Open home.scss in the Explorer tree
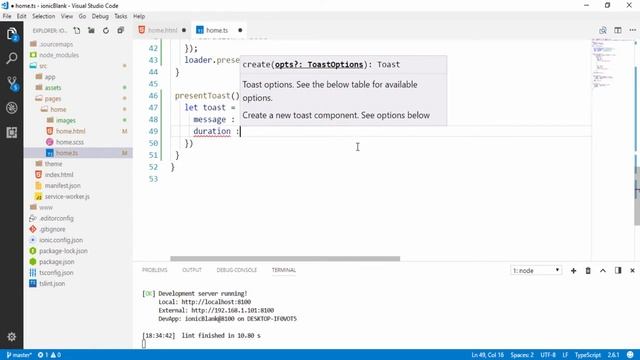This screenshot has height=360, width=640. tap(70, 142)
